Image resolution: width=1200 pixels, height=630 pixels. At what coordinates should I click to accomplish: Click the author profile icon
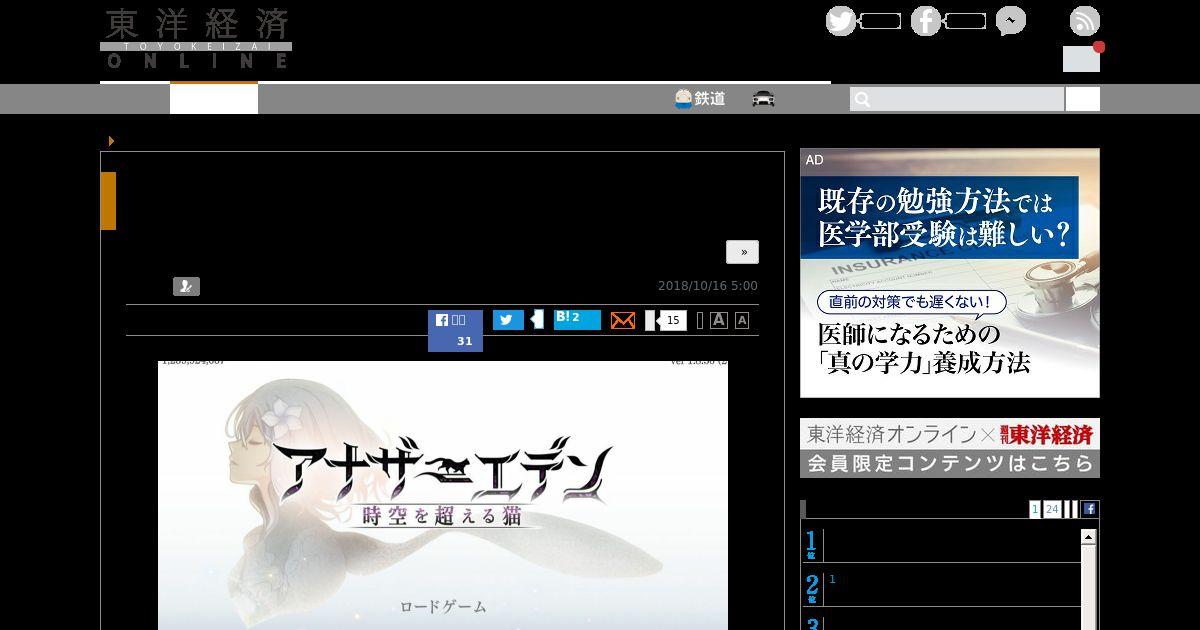[x=186, y=287]
